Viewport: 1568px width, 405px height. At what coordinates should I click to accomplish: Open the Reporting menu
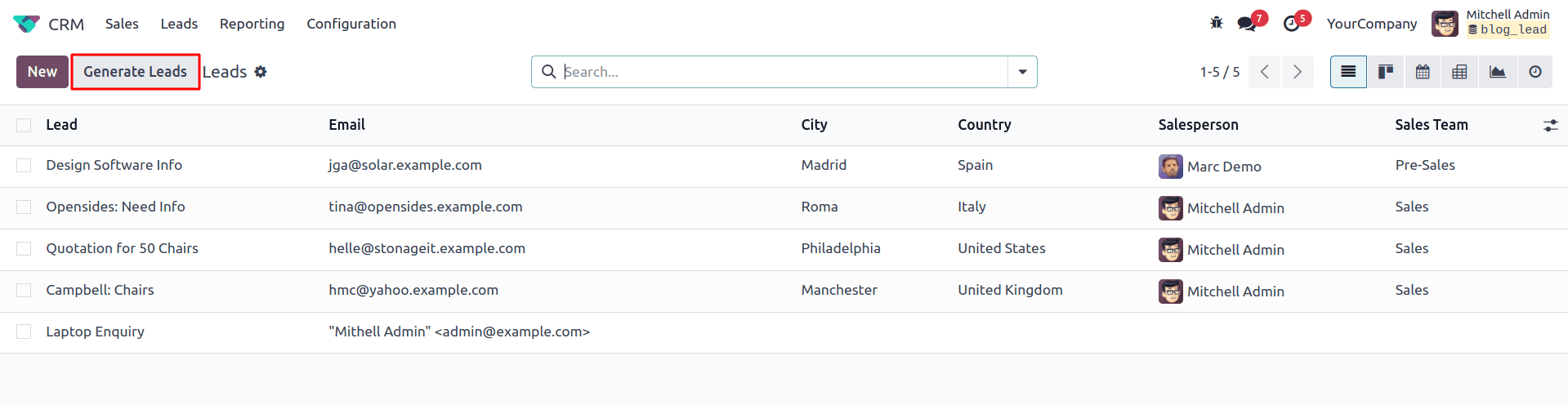click(252, 24)
